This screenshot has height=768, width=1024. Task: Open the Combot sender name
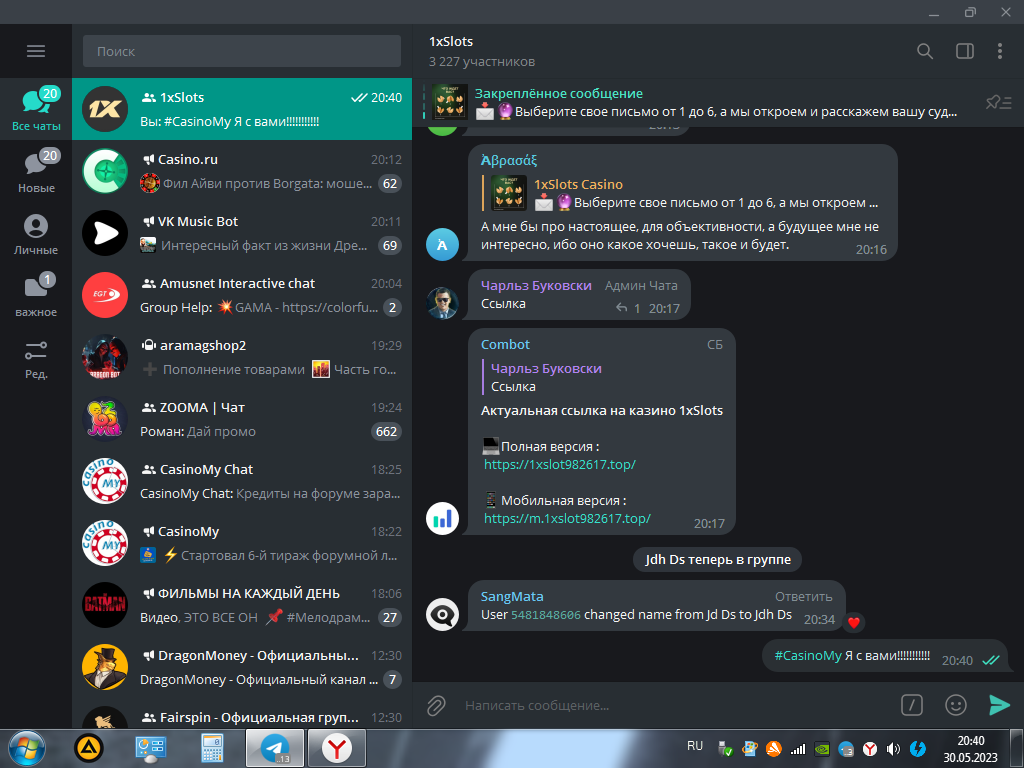point(505,345)
